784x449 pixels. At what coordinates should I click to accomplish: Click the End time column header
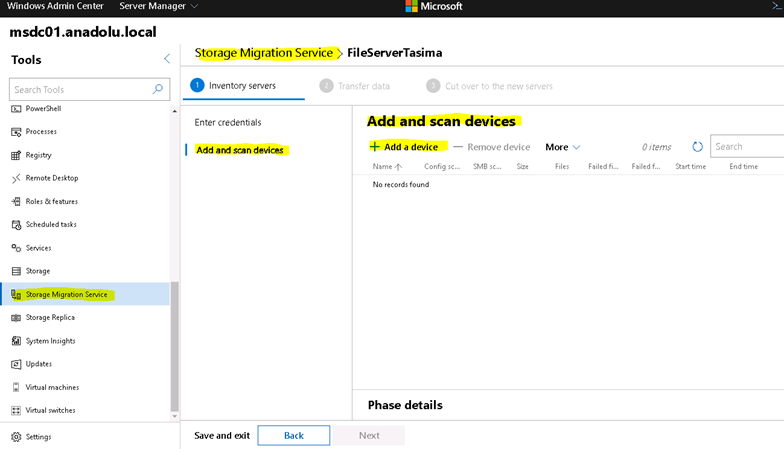pos(744,166)
